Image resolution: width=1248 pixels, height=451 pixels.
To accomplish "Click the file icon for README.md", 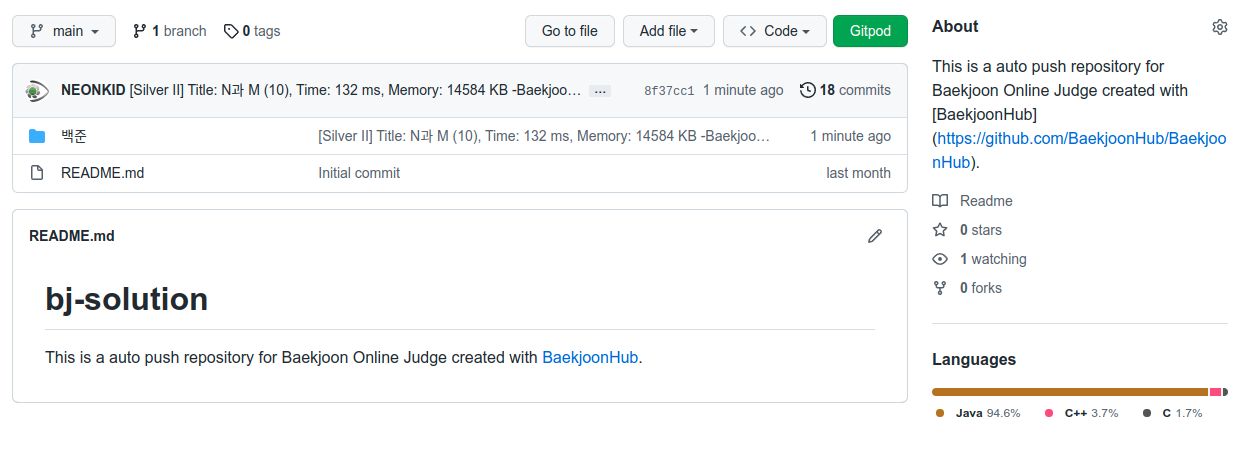I will click(37, 173).
